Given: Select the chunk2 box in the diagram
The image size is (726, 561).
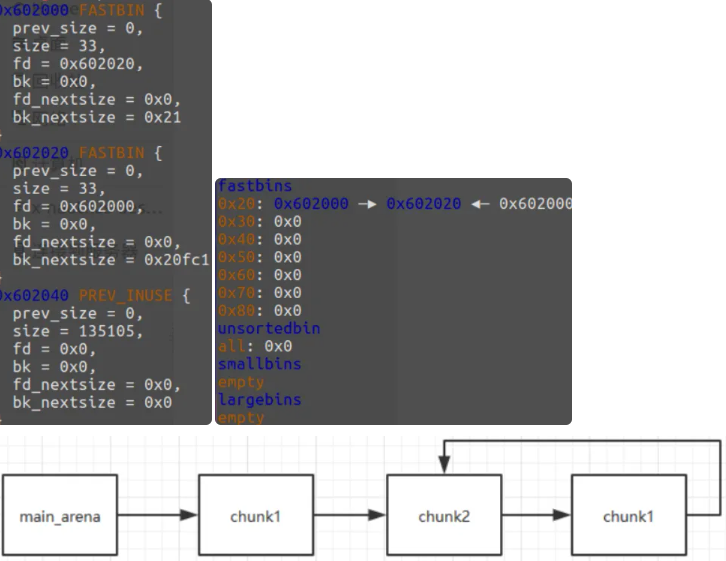Looking at the screenshot, I should coord(444,516).
